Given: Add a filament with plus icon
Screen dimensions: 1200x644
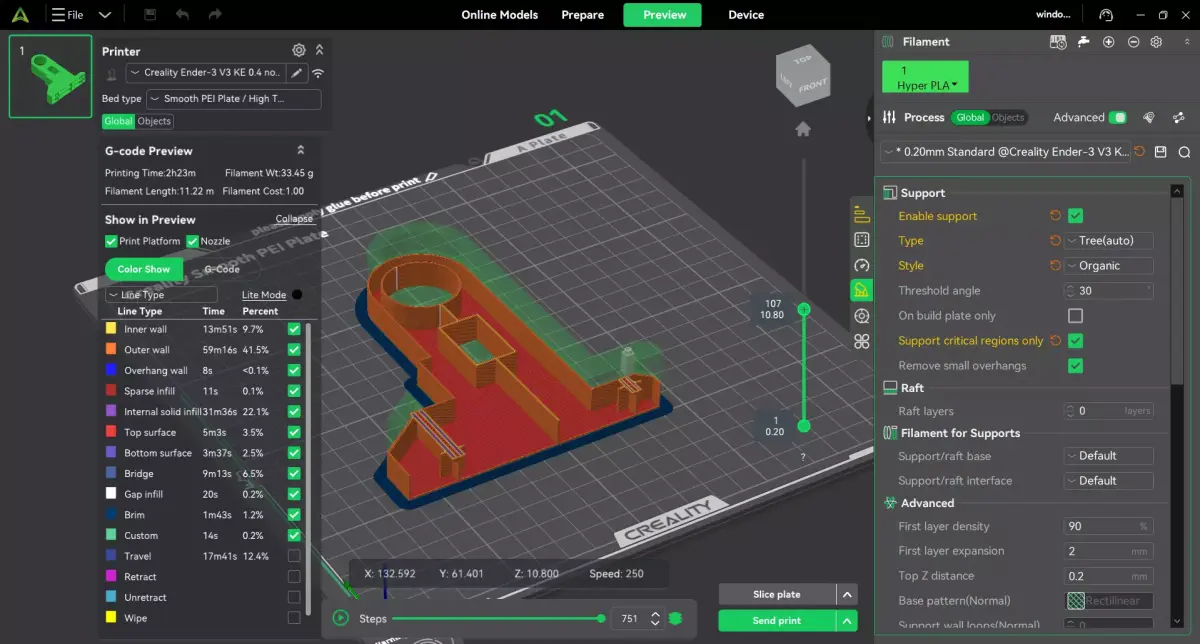Looking at the screenshot, I should point(1108,42).
